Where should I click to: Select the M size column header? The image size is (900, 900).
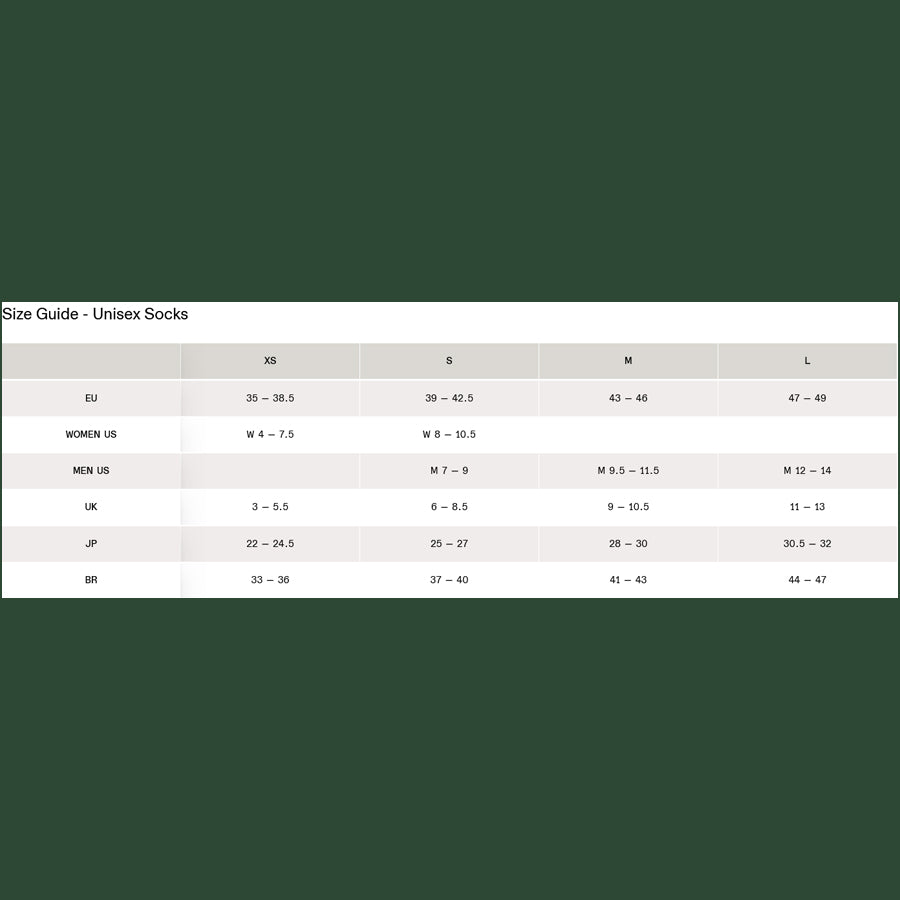[628, 361]
